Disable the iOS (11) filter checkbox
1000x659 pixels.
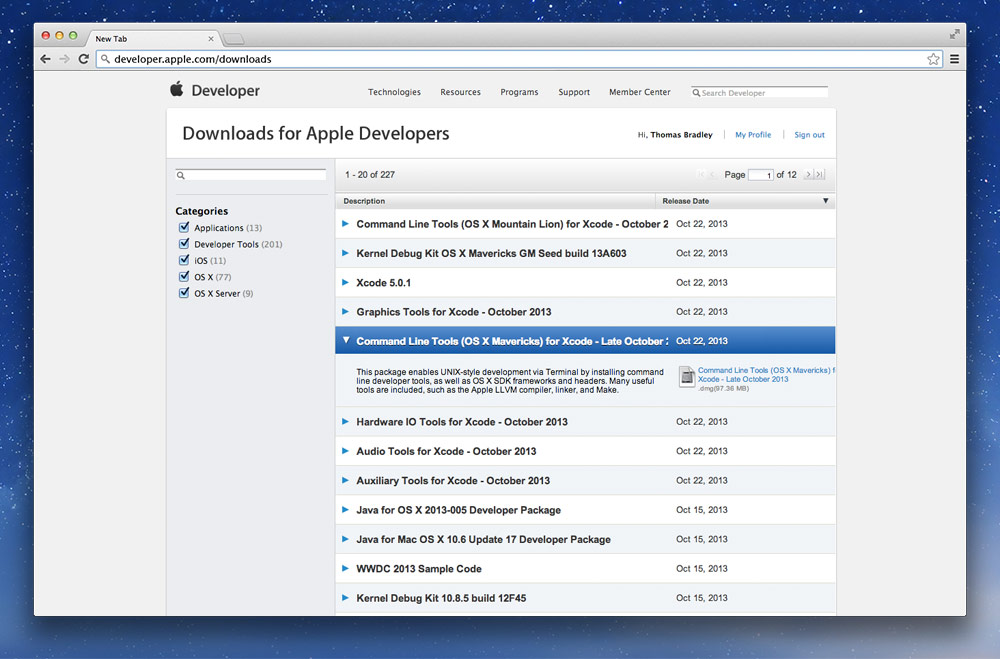(x=184, y=260)
